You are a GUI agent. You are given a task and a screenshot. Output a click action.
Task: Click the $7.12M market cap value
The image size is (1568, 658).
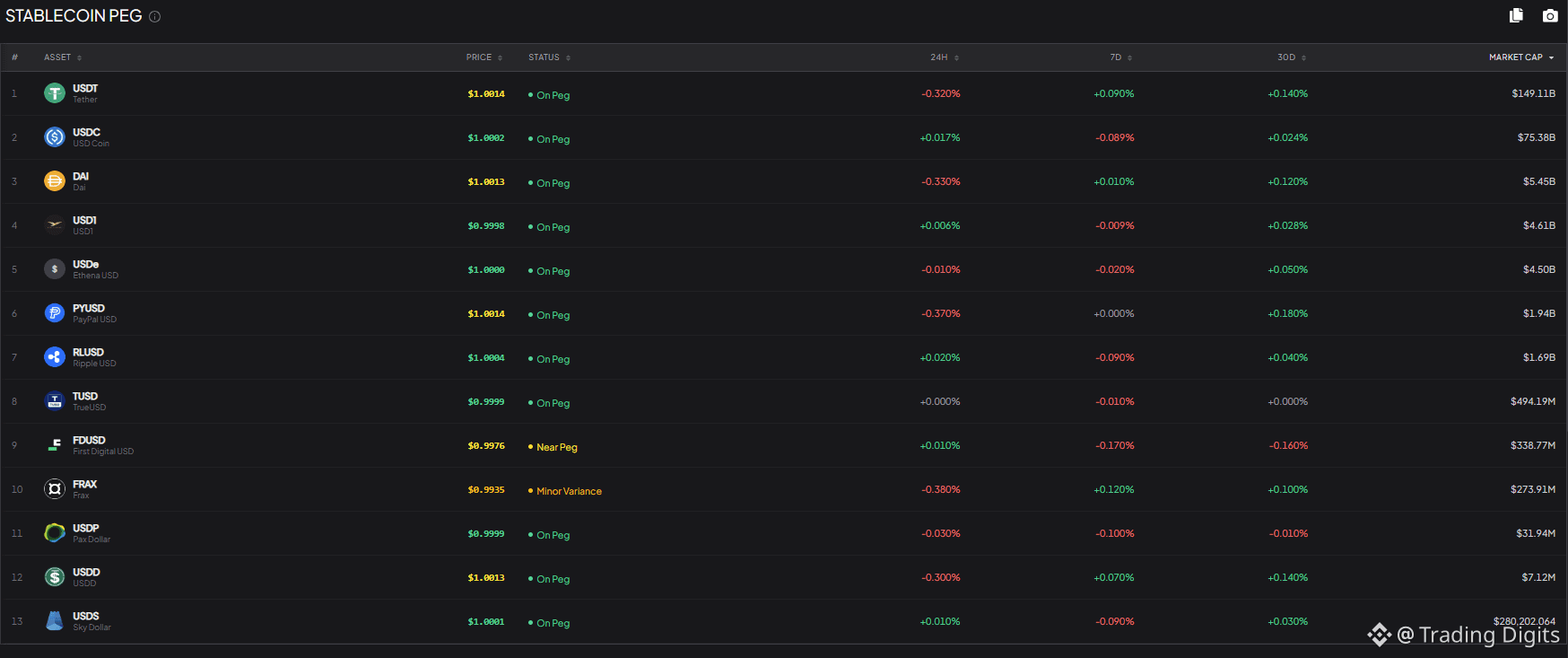[1538, 577]
